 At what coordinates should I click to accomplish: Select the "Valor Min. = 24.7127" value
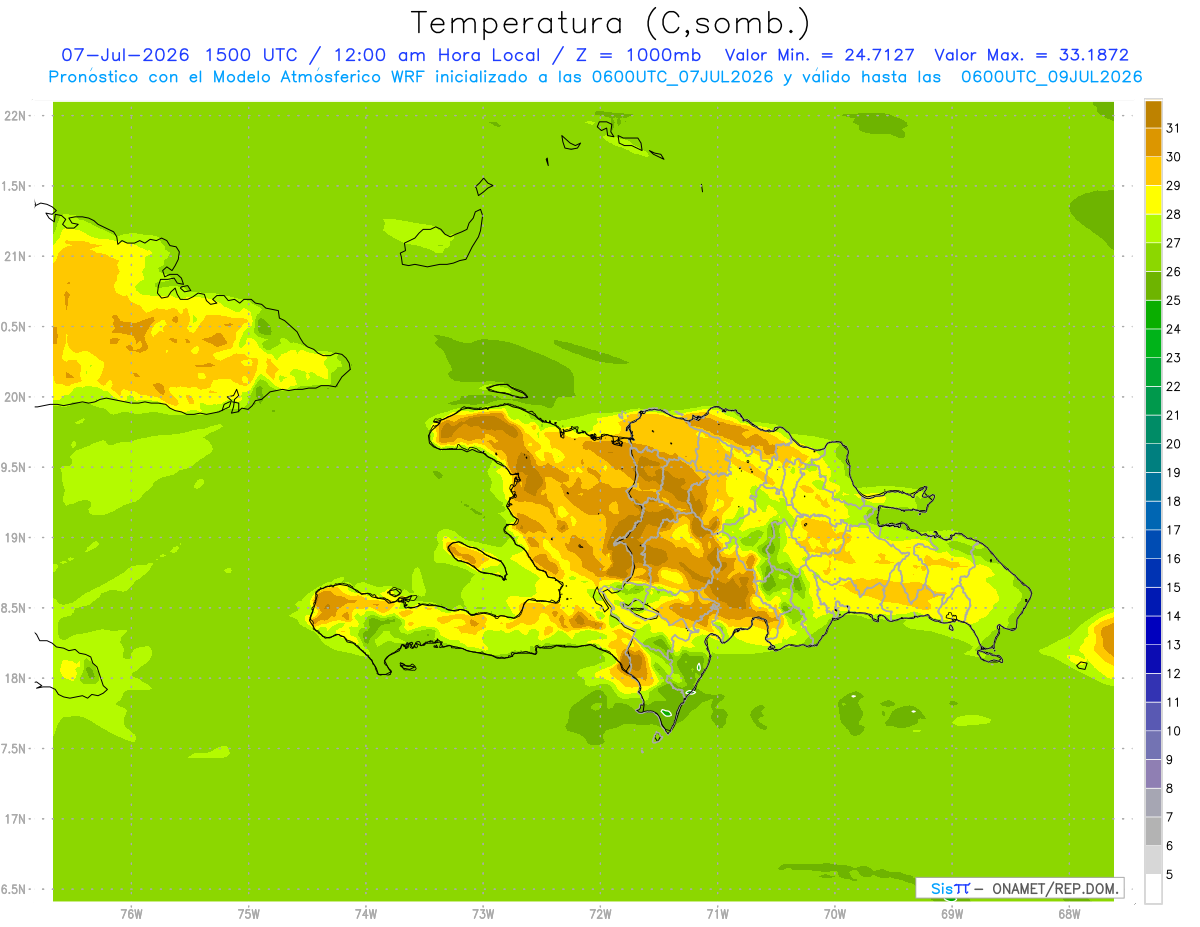[x=819, y=55]
